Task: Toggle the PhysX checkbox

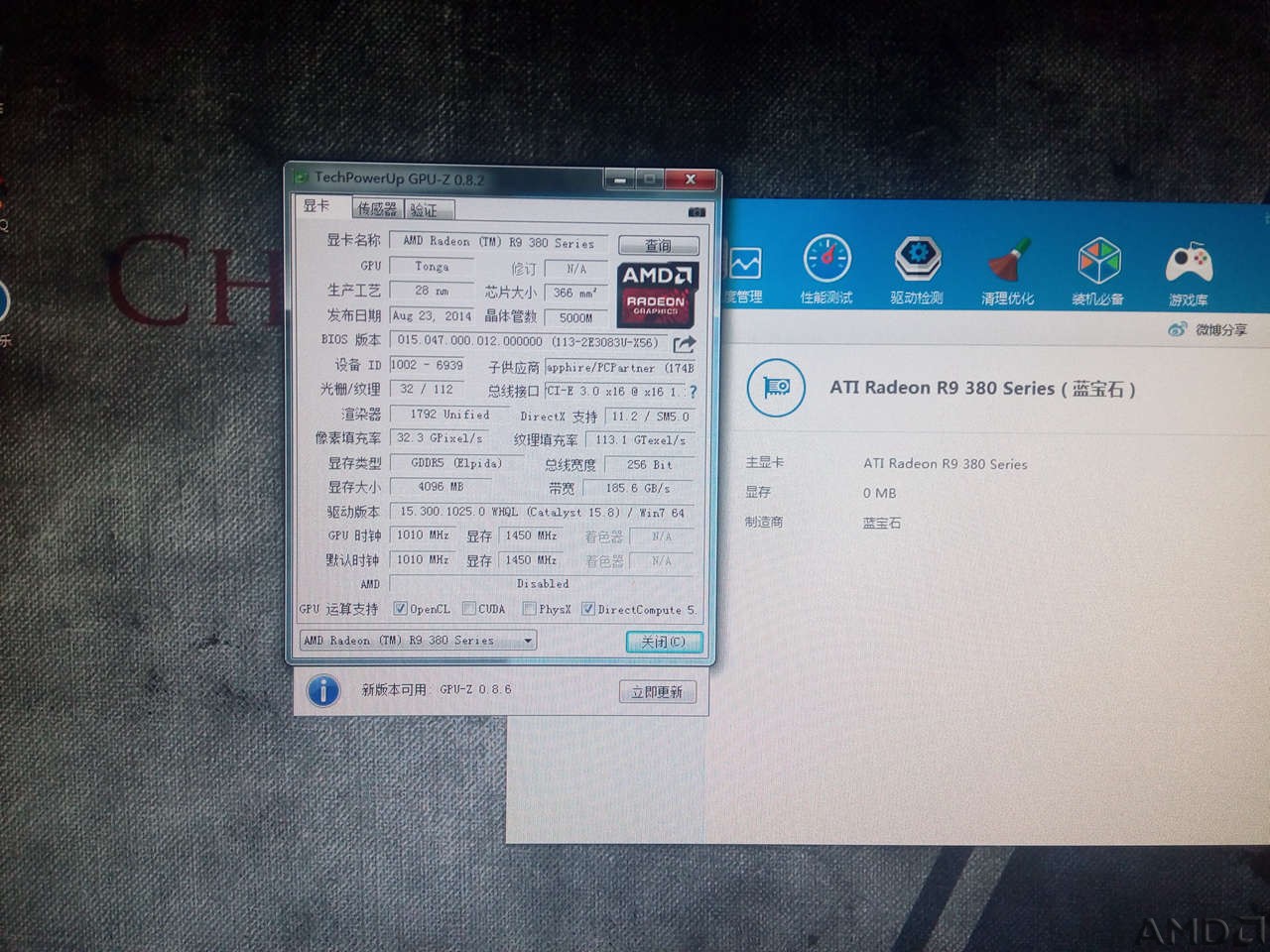Action: click(529, 608)
